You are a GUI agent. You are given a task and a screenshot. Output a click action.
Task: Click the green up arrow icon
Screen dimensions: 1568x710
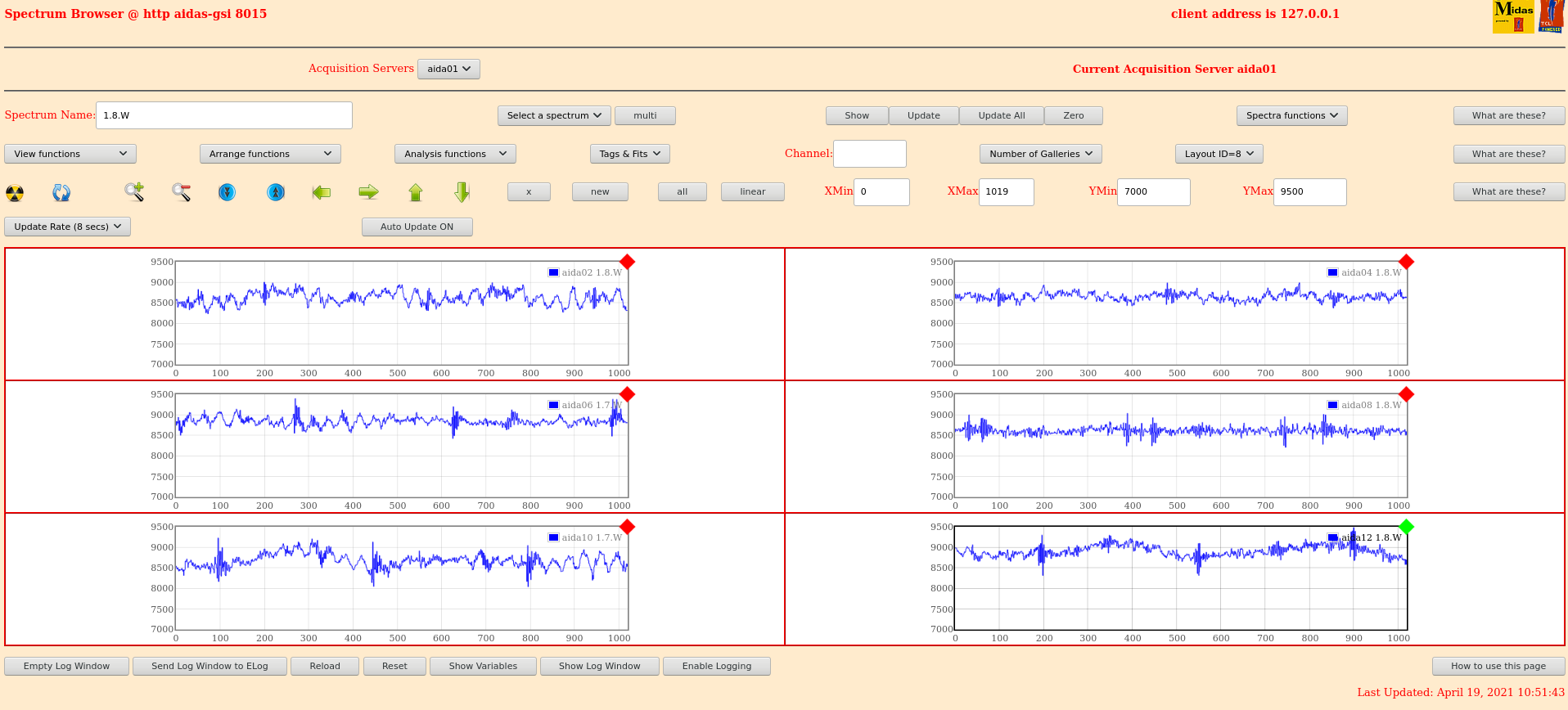coord(416,192)
